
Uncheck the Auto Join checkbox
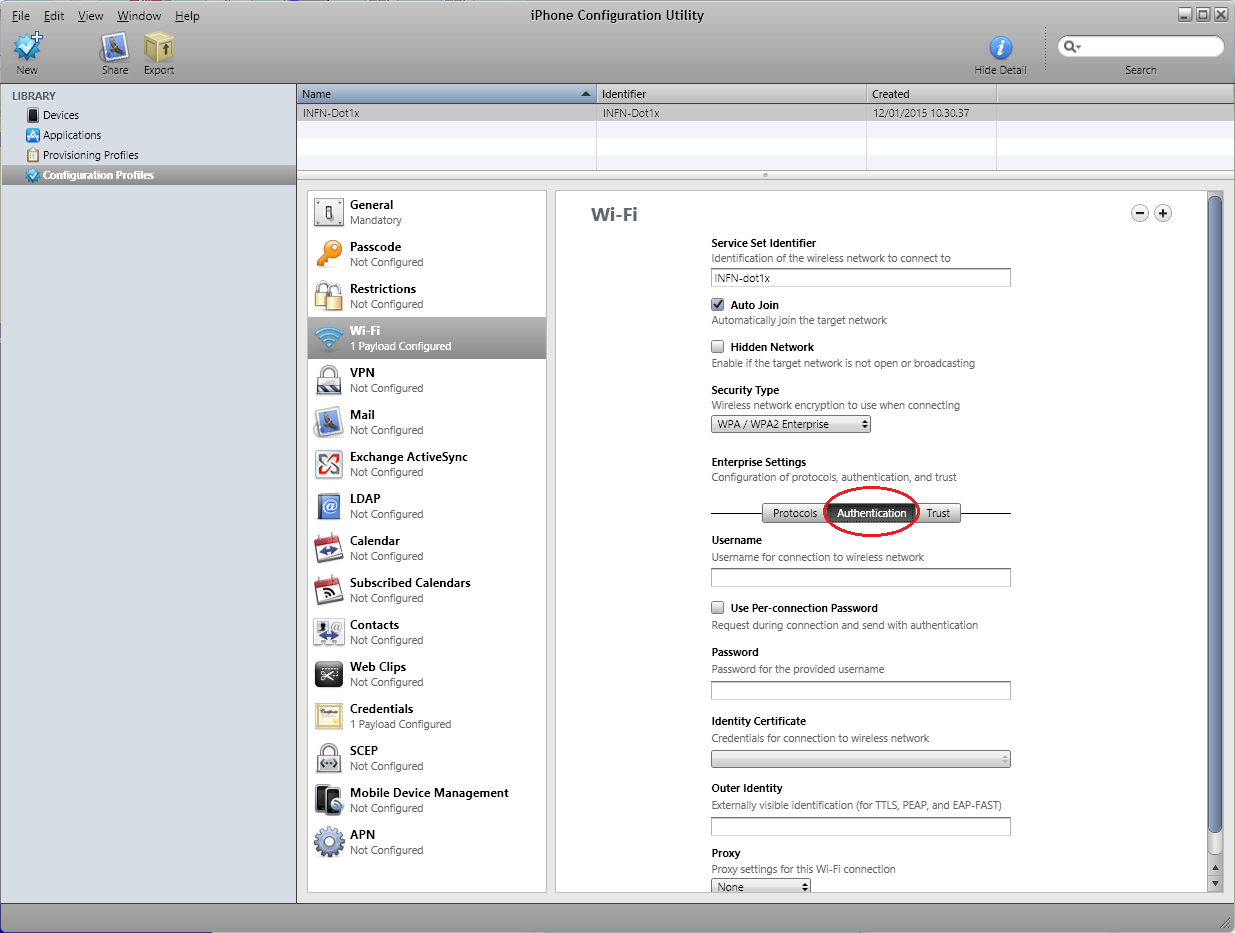pos(717,304)
